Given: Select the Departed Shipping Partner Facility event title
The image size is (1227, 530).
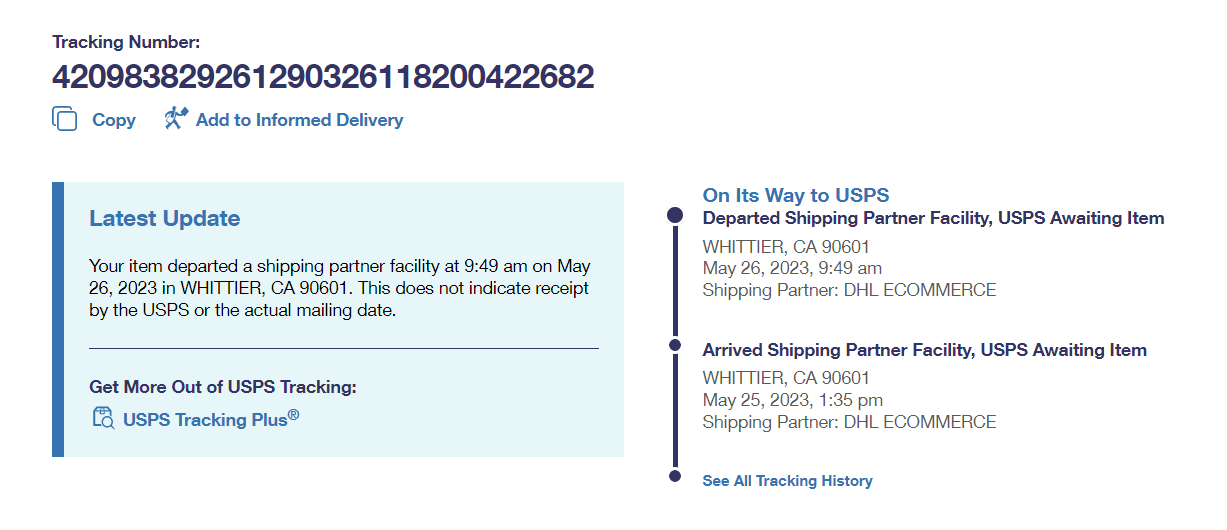Looking at the screenshot, I should pos(933,218).
